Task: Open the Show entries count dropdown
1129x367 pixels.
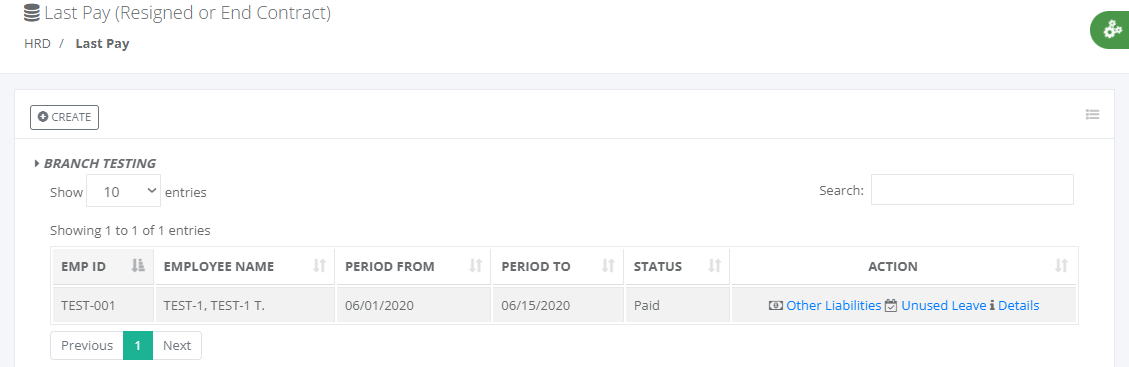Action: [123, 191]
